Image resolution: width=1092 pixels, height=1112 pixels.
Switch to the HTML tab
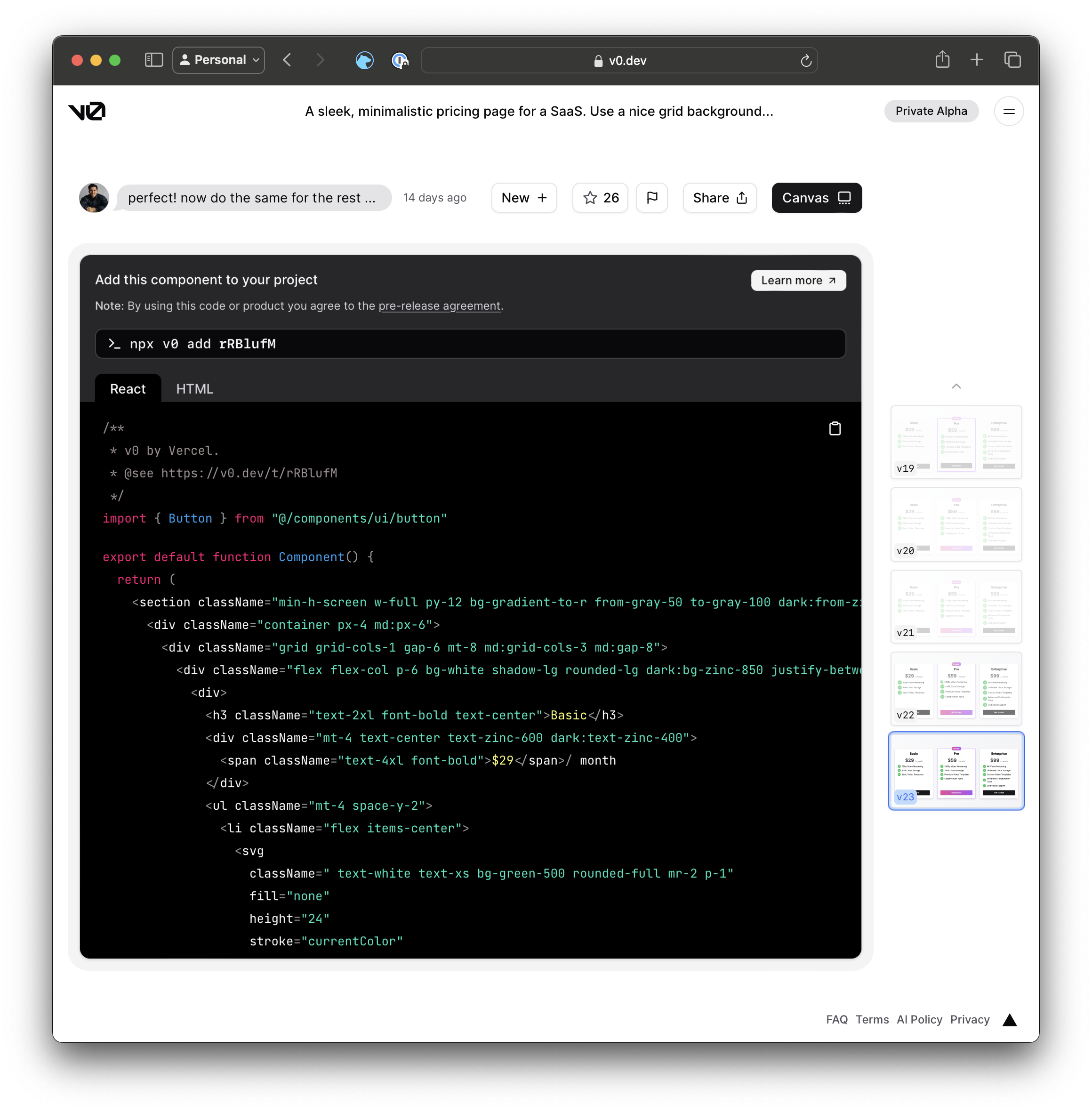click(194, 389)
